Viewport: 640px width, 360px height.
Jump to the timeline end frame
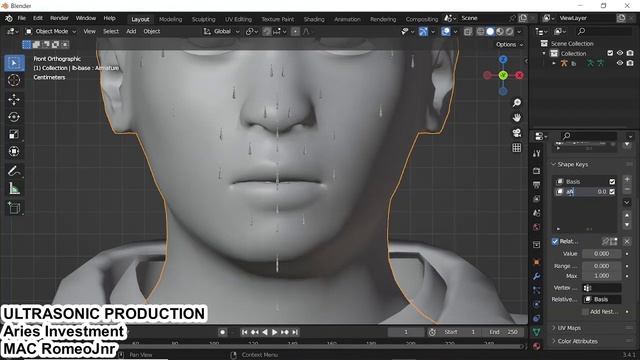coord(295,332)
